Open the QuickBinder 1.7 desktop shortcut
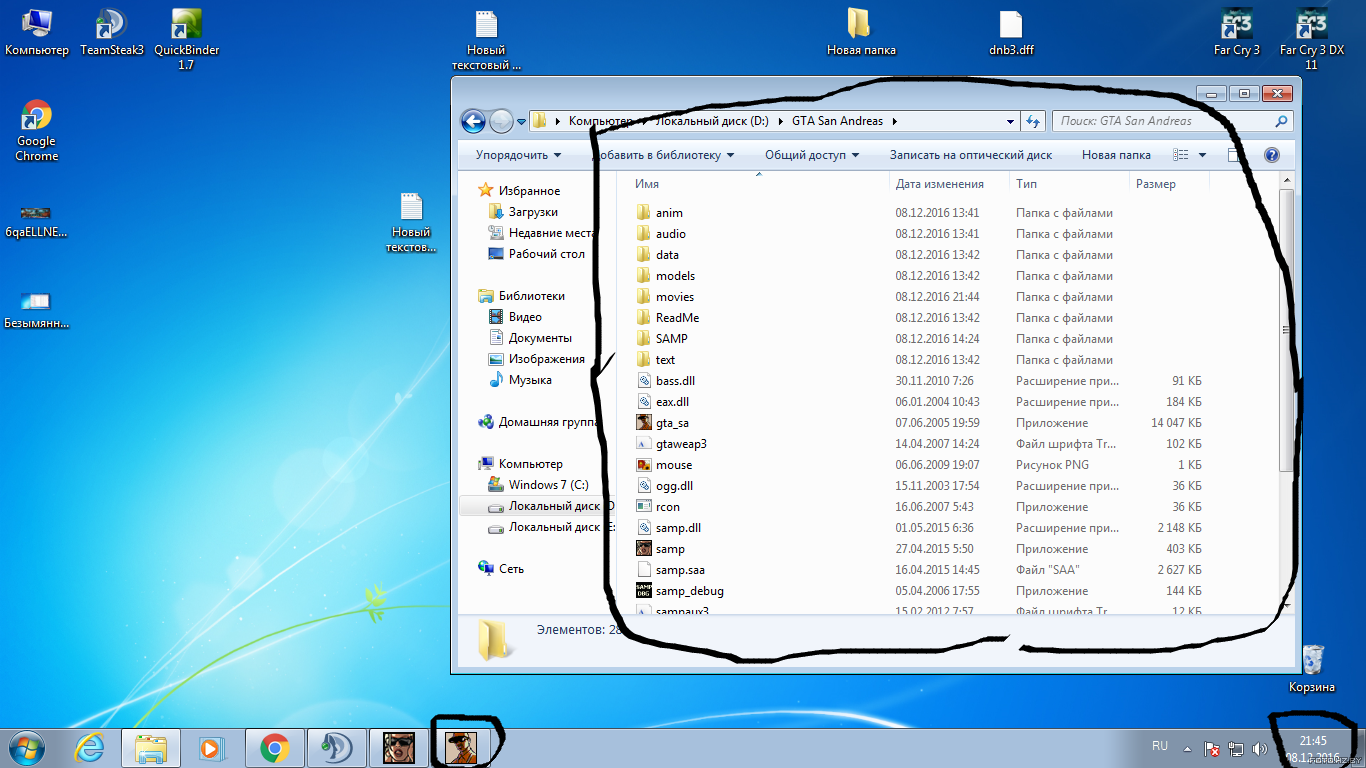Screen dimensions: 1366x768 point(187,39)
